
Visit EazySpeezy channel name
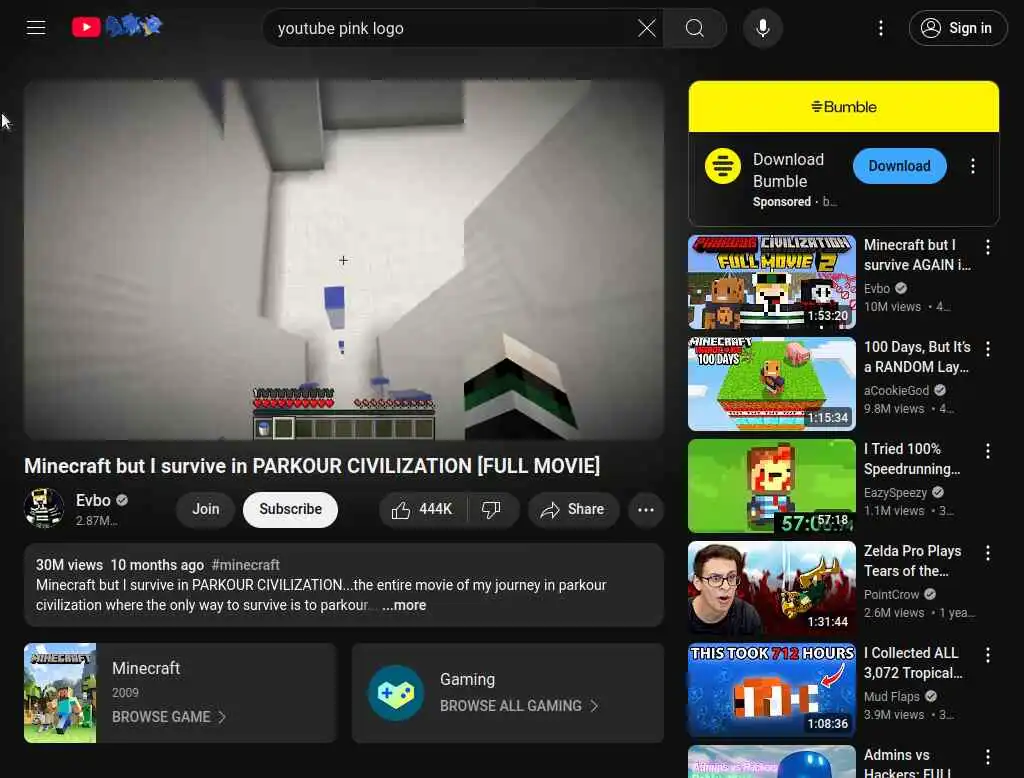tap(895, 493)
